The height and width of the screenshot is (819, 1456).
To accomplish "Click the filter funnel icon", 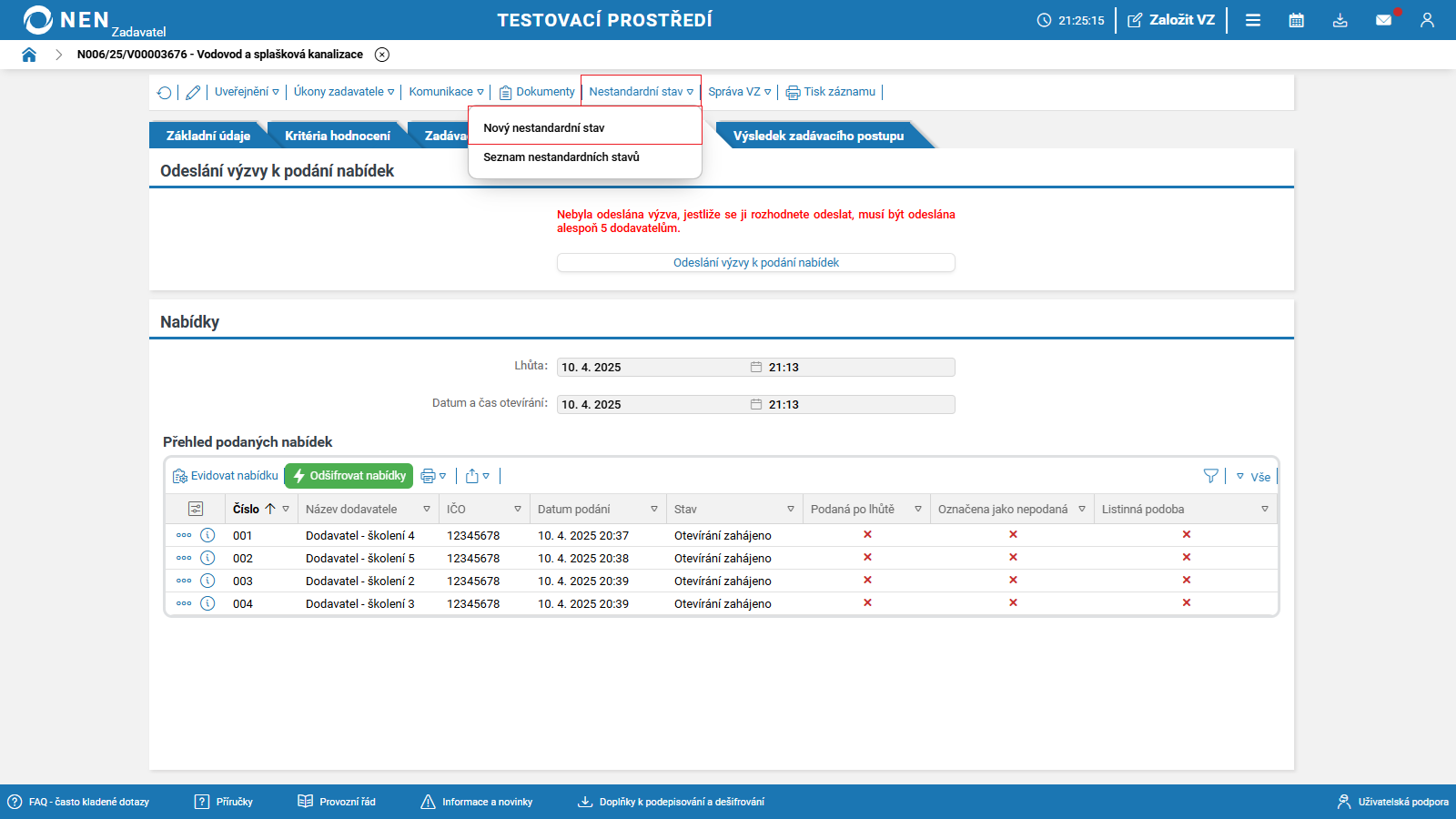I will pos(1210,476).
